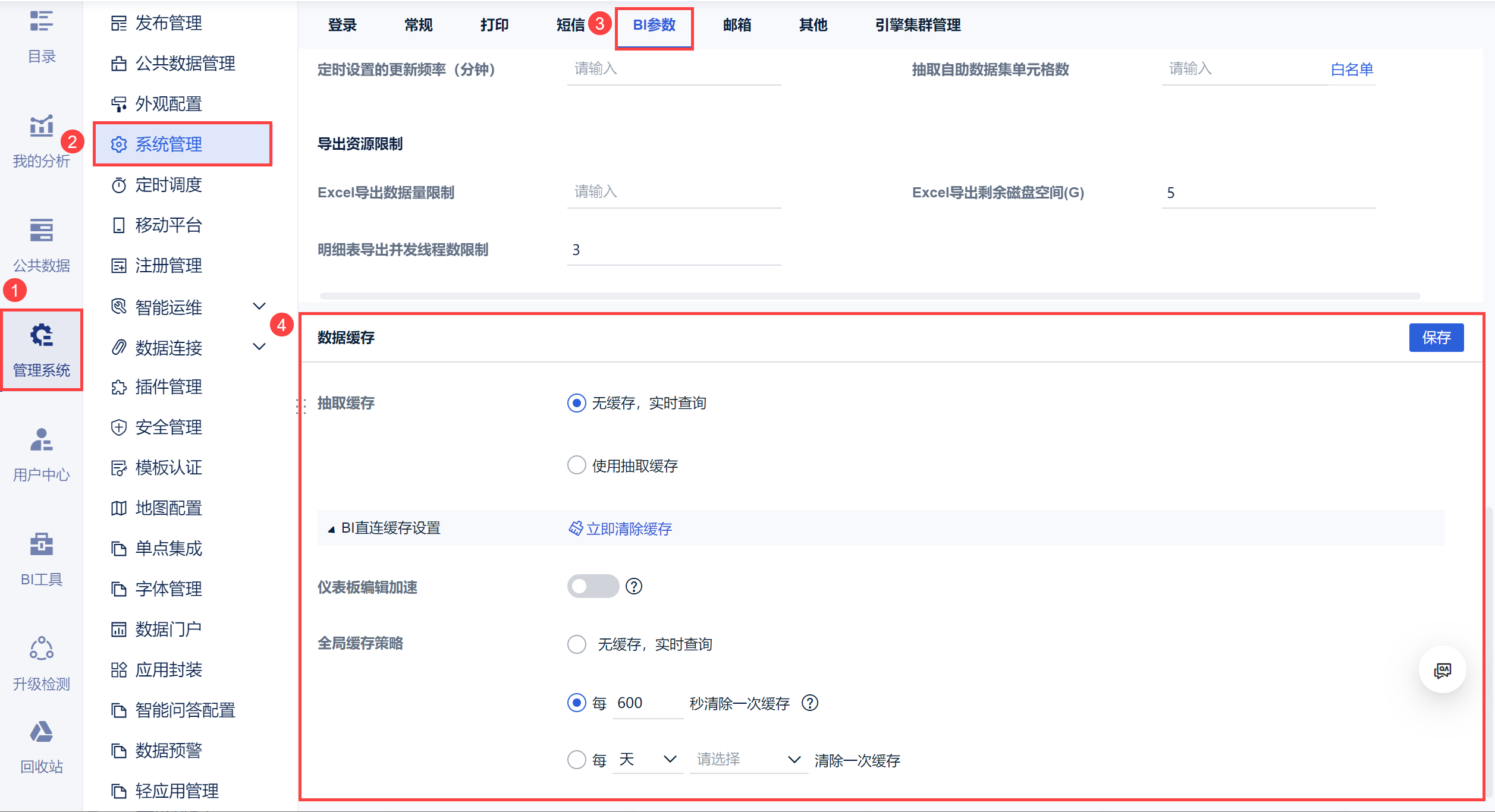
Task: Toggle the 仪表板编辑加速 switch
Action: [x=592, y=587]
